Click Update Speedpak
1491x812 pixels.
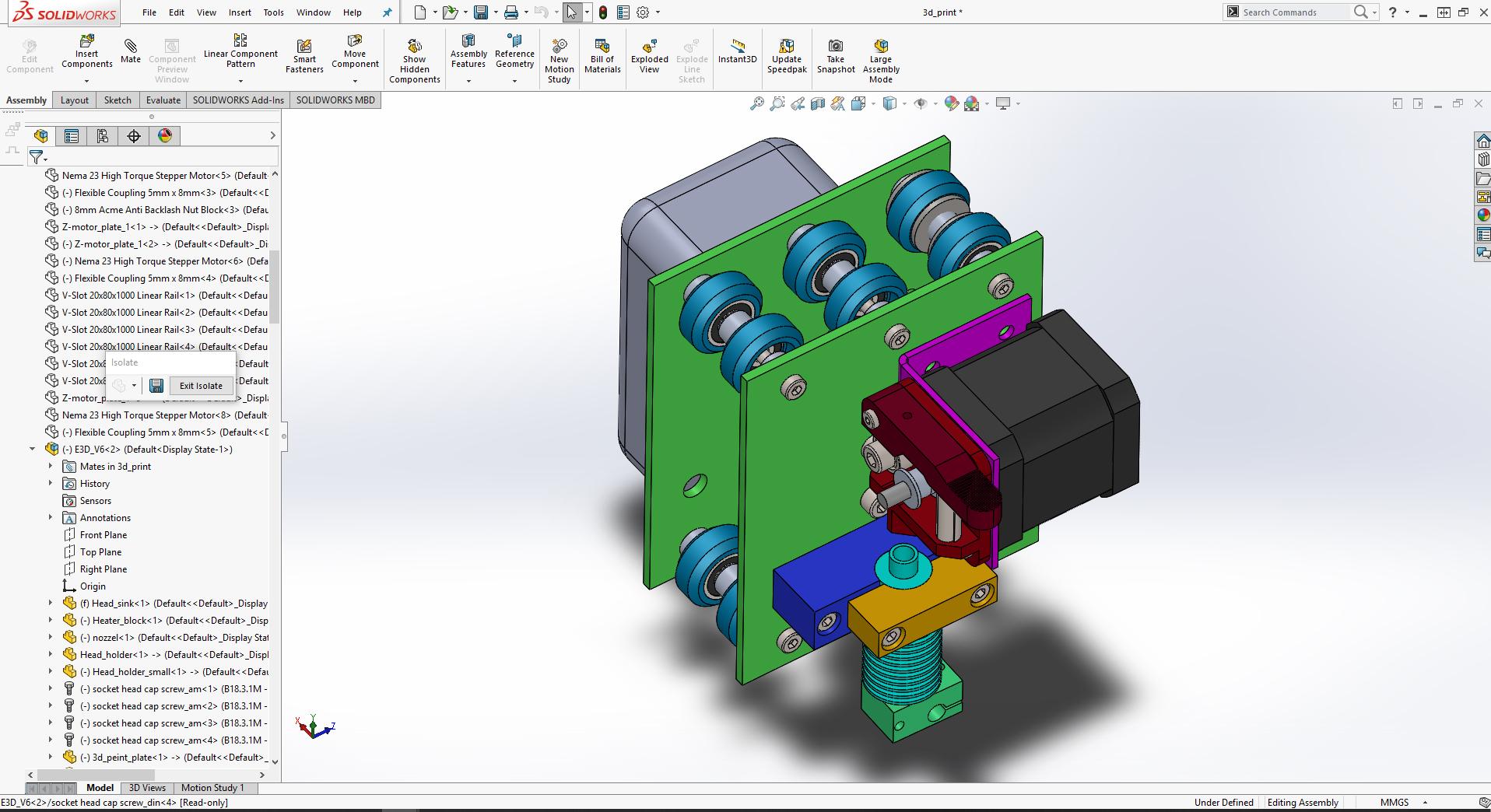click(x=787, y=56)
